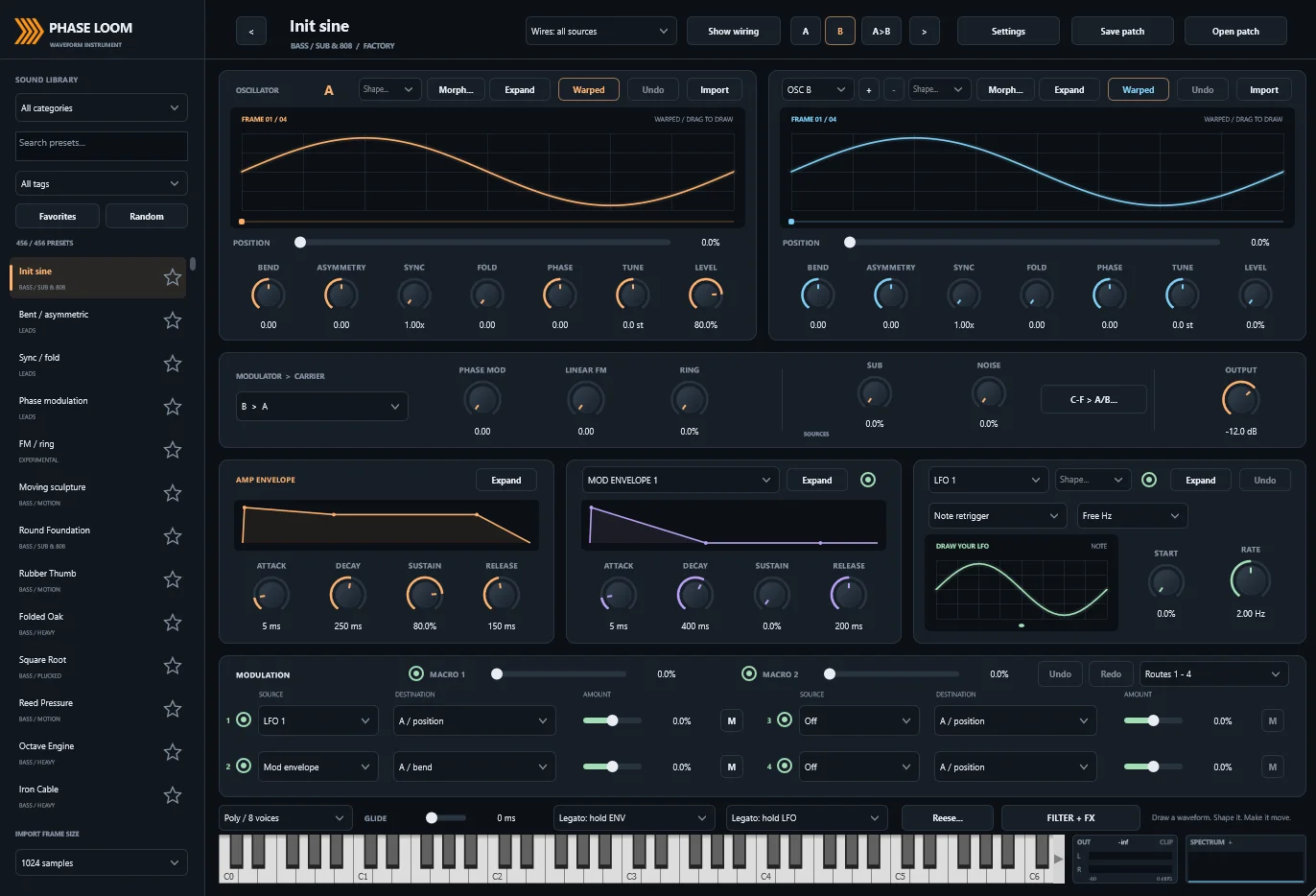The image size is (1316, 896).
Task: Go to previous preset with left arrow
Action: tap(251, 32)
